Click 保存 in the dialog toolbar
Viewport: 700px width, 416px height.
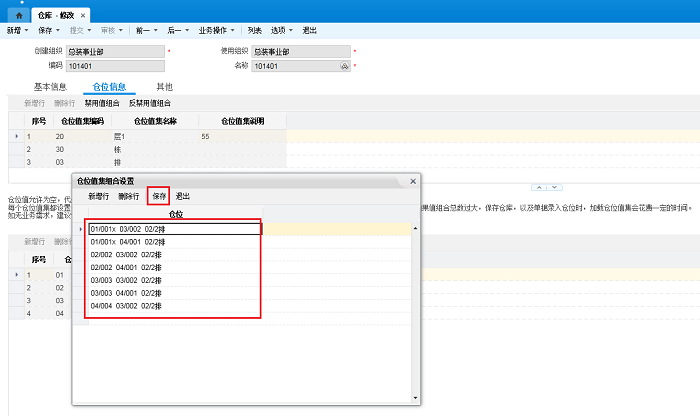tap(159, 196)
